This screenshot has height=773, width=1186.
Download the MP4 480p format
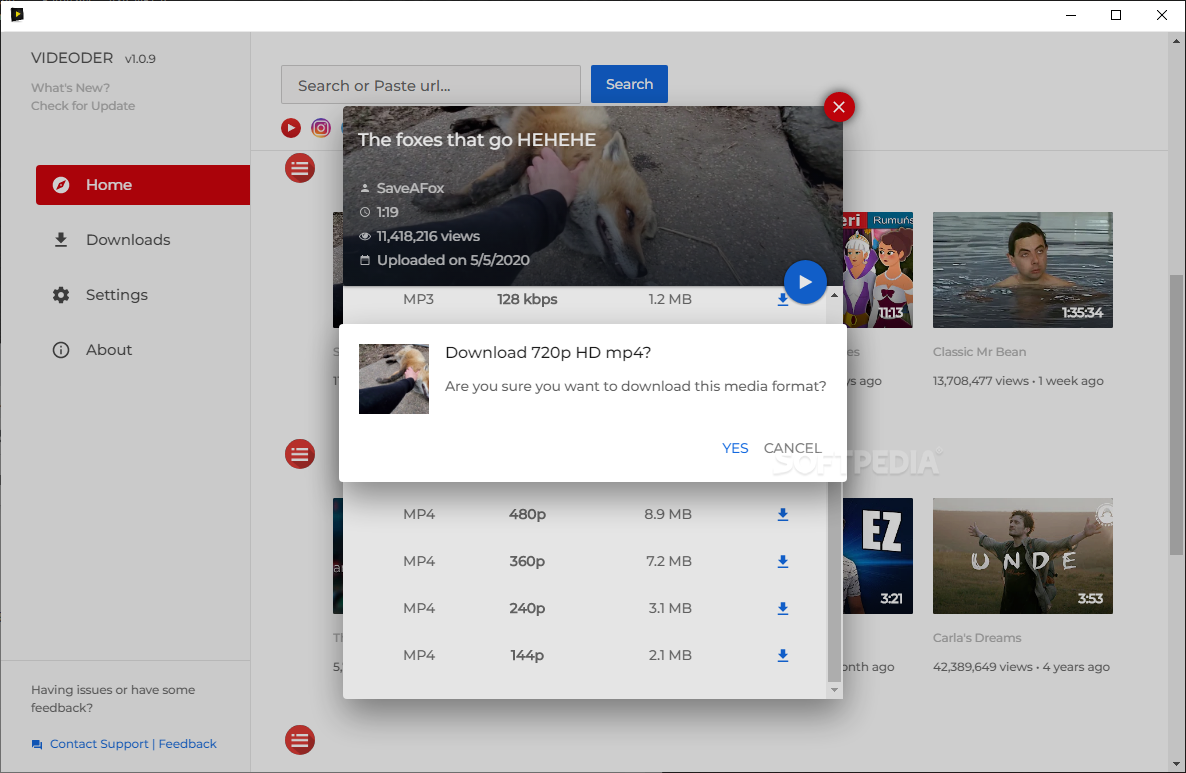pyautogui.click(x=783, y=514)
